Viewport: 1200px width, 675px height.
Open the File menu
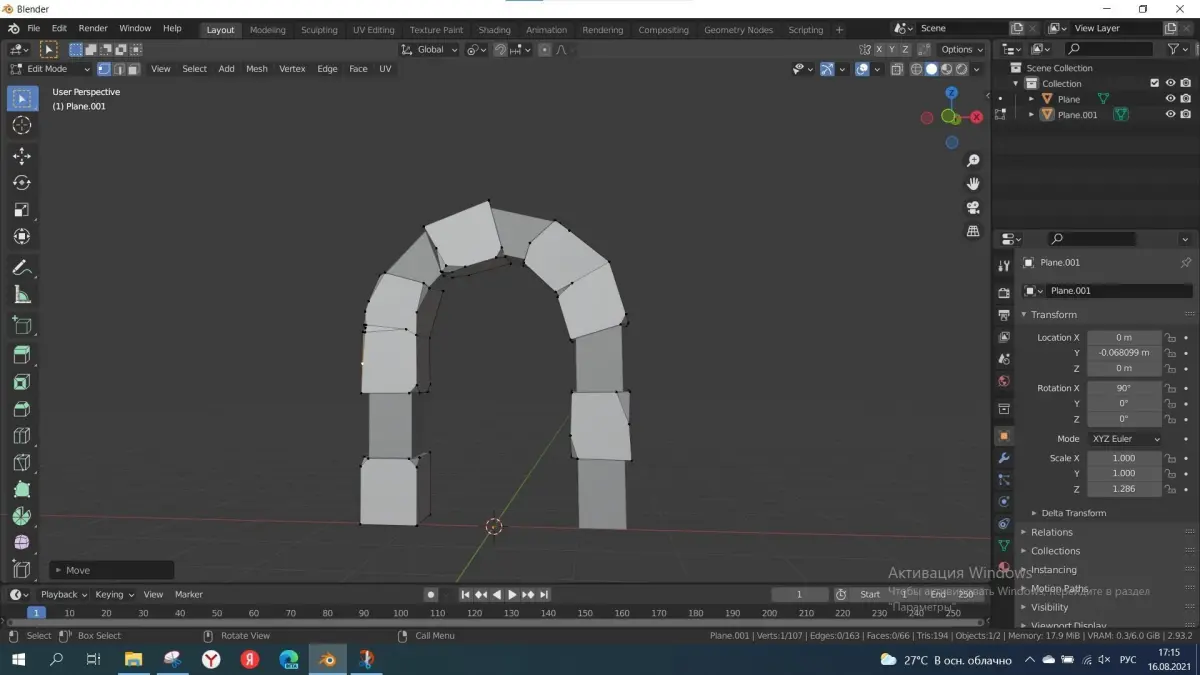[x=34, y=28]
